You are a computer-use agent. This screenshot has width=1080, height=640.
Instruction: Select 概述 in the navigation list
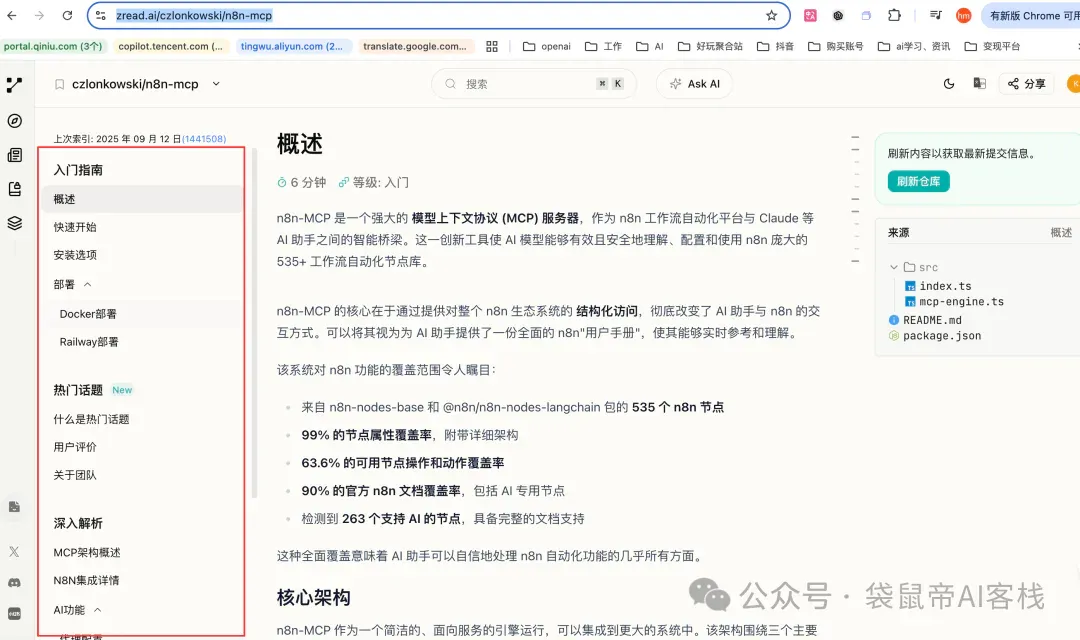[142, 199]
